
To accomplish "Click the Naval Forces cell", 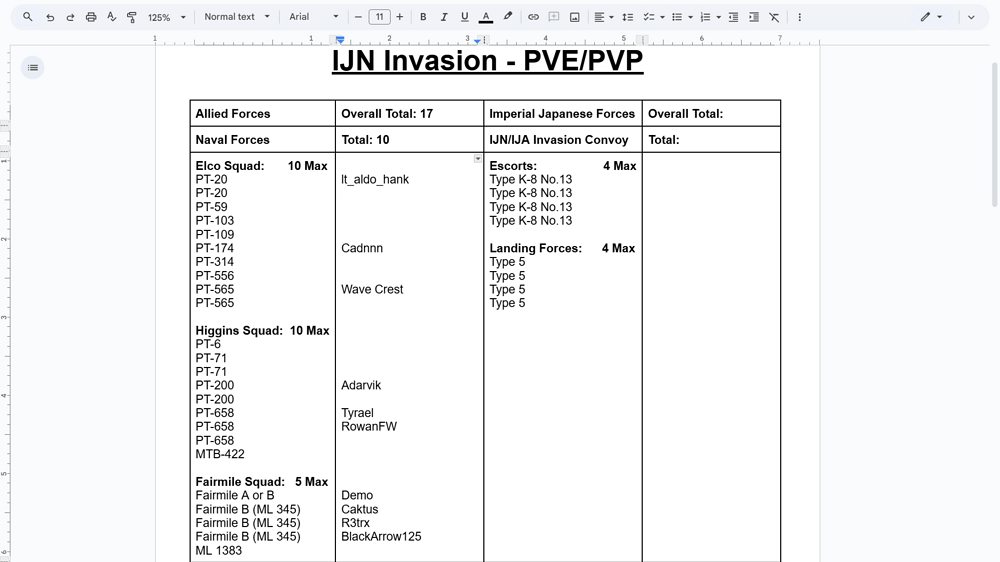I will click(x=263, y=140).
